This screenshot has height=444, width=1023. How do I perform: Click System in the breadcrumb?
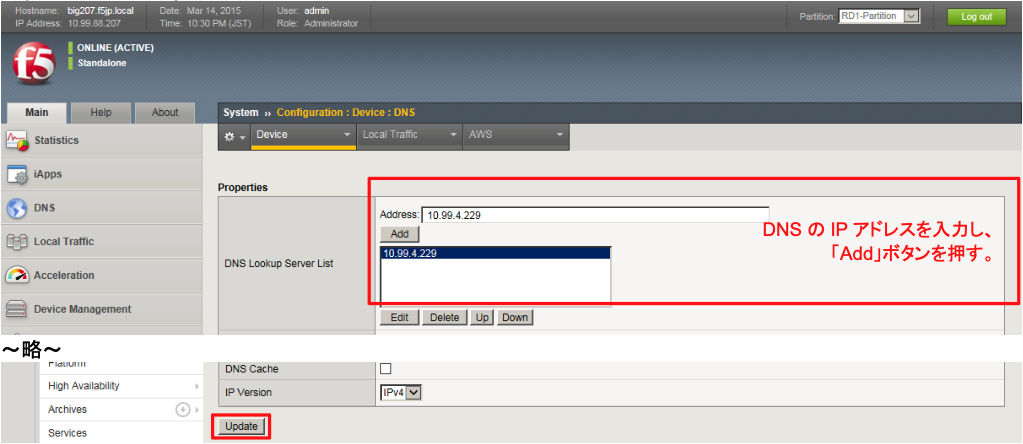241,112
